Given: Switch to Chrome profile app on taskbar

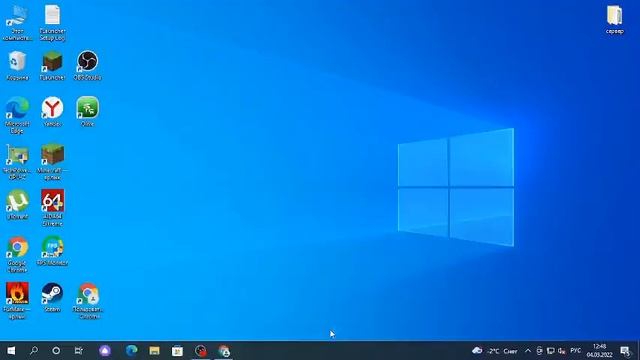Looking at the screenshot, I should pos(224,351).
